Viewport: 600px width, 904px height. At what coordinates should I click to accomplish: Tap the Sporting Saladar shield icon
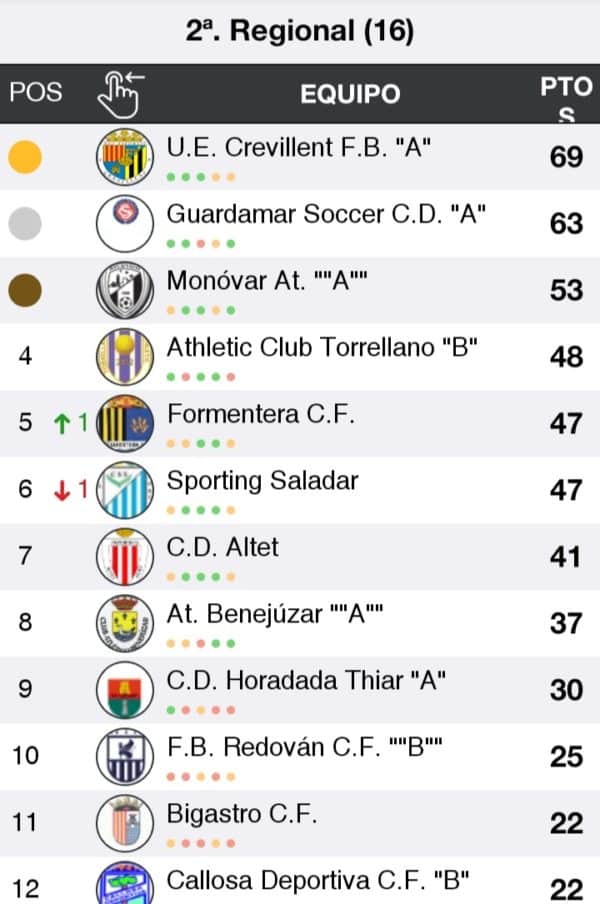coord(124,490)
